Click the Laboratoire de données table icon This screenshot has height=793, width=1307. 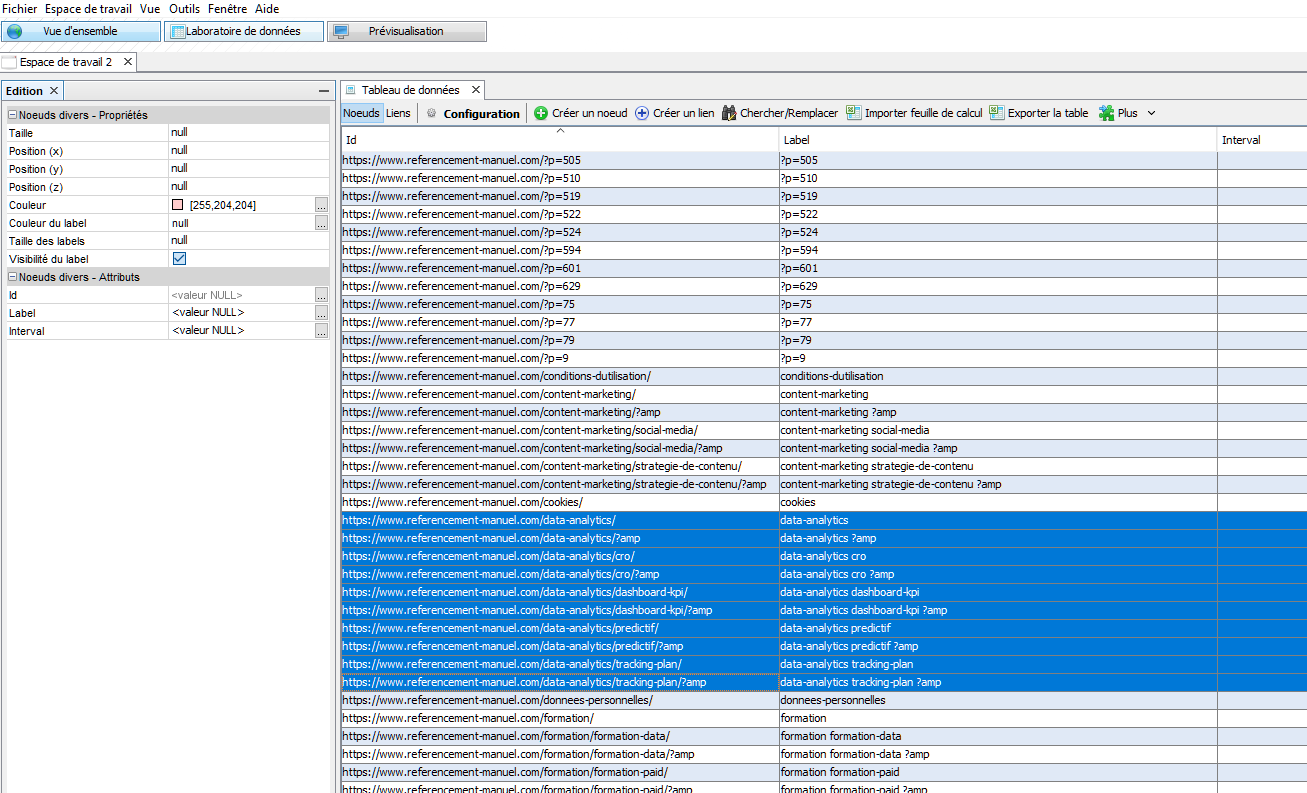point(177,31)
